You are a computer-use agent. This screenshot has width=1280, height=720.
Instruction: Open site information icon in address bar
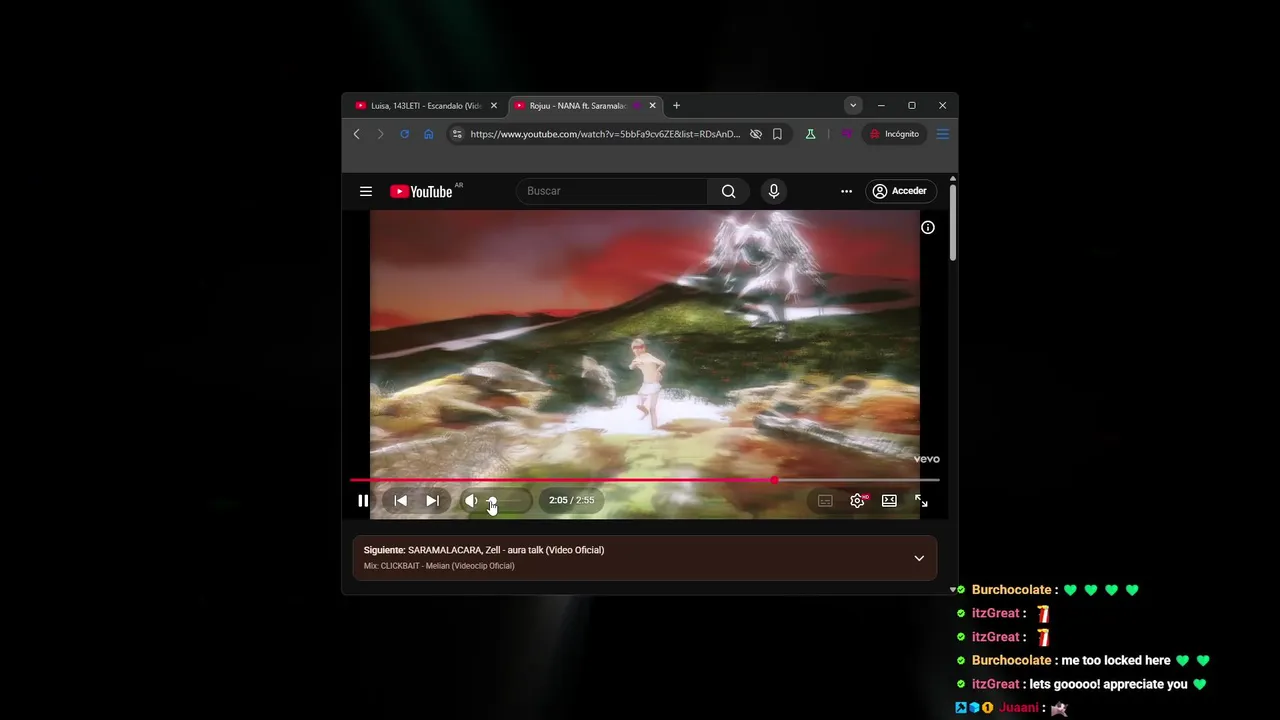pos(456,134)
